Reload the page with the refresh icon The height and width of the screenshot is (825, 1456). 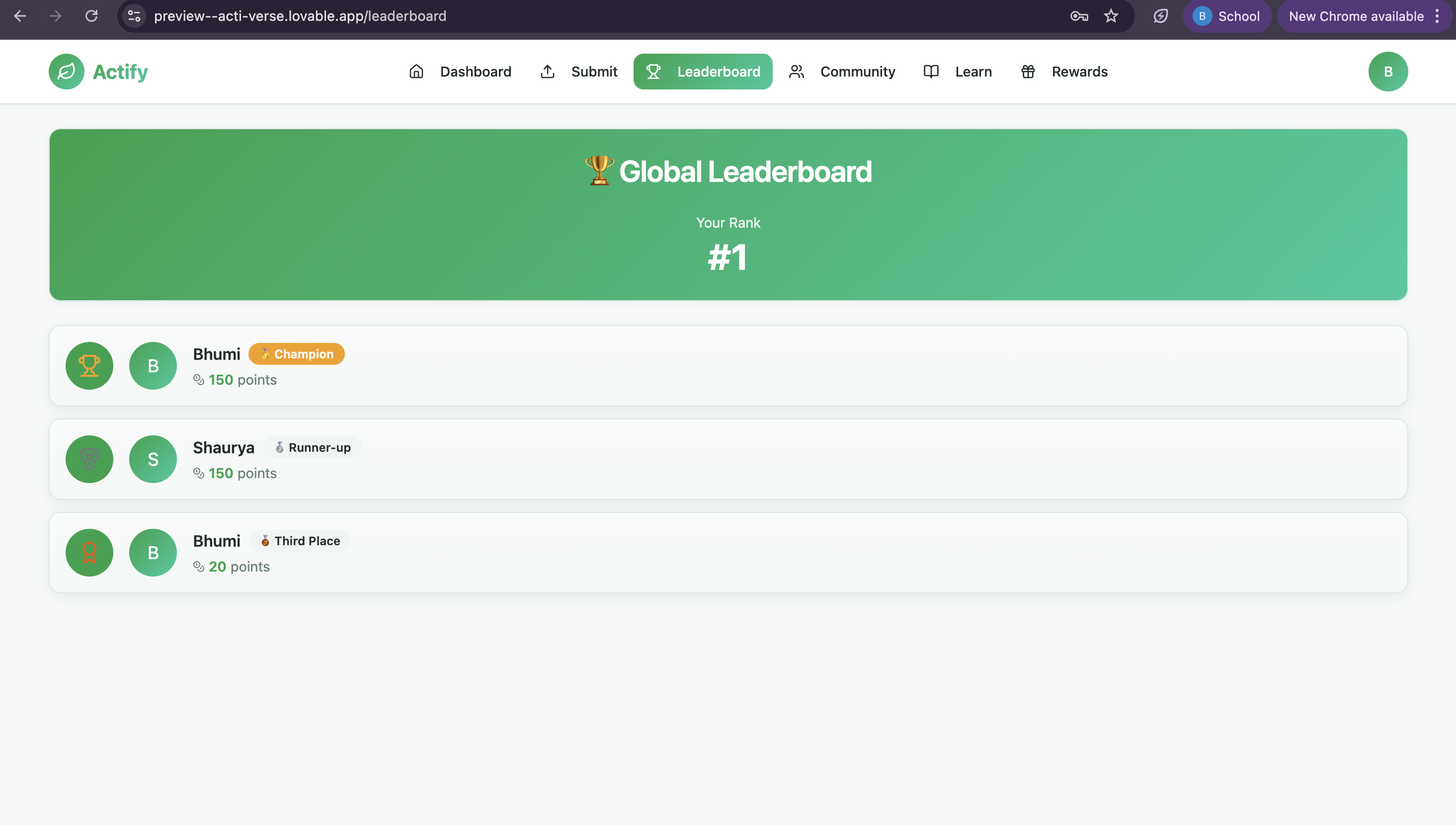(x=91, y=16)
